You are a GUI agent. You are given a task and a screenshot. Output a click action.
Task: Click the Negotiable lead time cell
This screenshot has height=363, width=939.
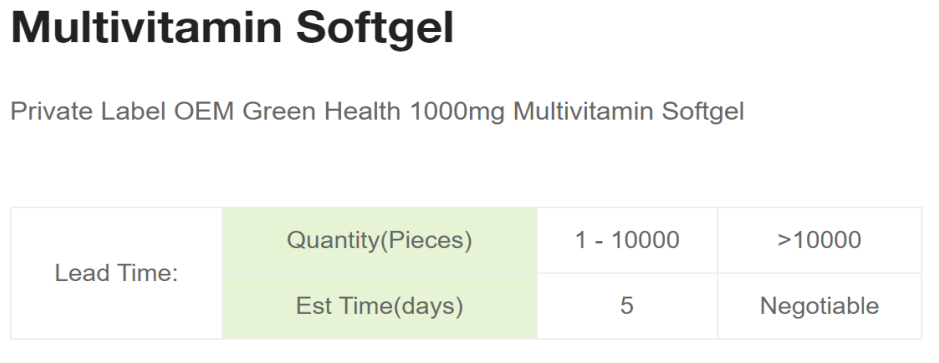819,306
